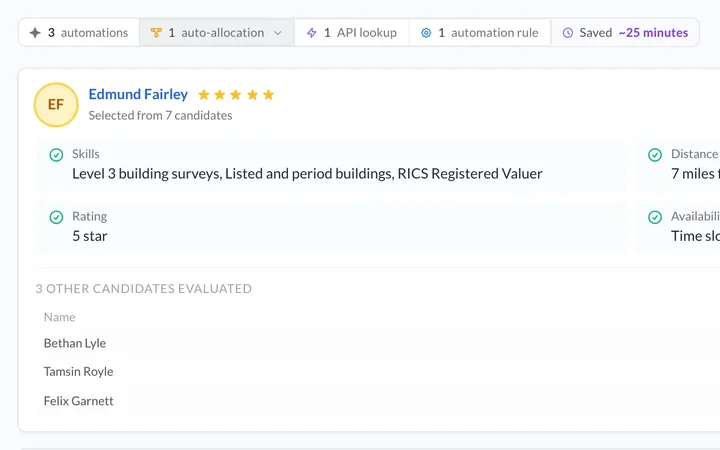Open the 3 automations tab

(x=79, y=33)
